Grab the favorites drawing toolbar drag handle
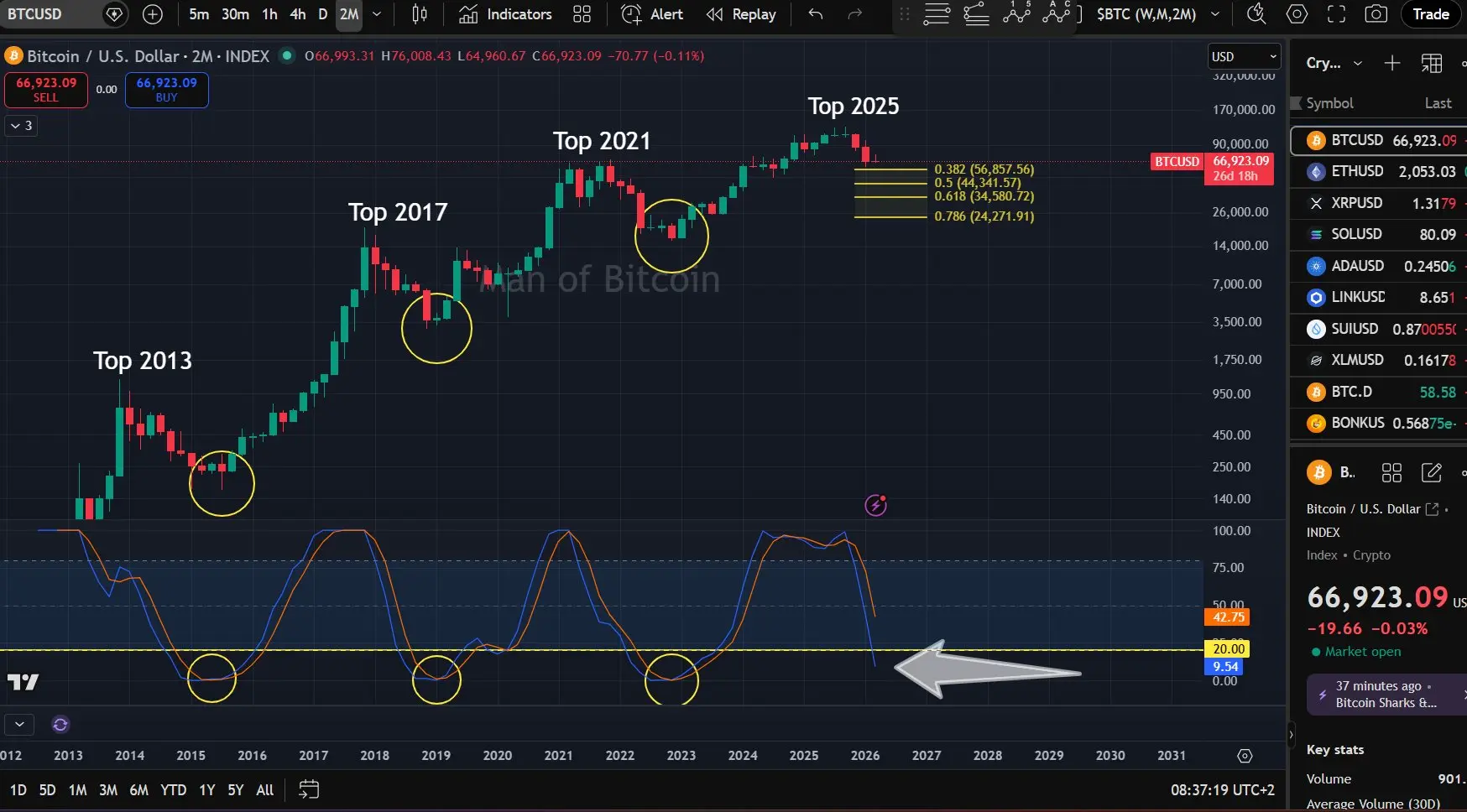Screen dimensions: 1467x812 tap(904, 14)
